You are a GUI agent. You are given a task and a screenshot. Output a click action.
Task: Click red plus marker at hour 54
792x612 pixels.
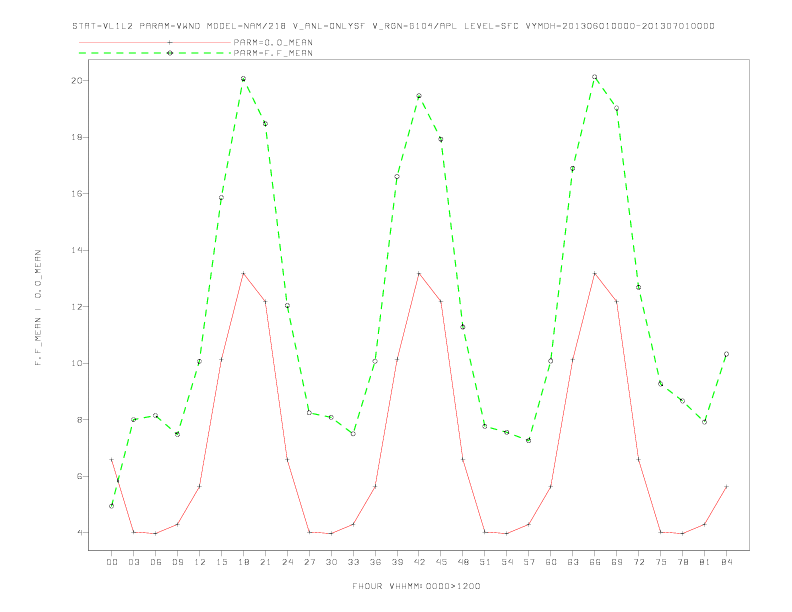click(507, 534)
